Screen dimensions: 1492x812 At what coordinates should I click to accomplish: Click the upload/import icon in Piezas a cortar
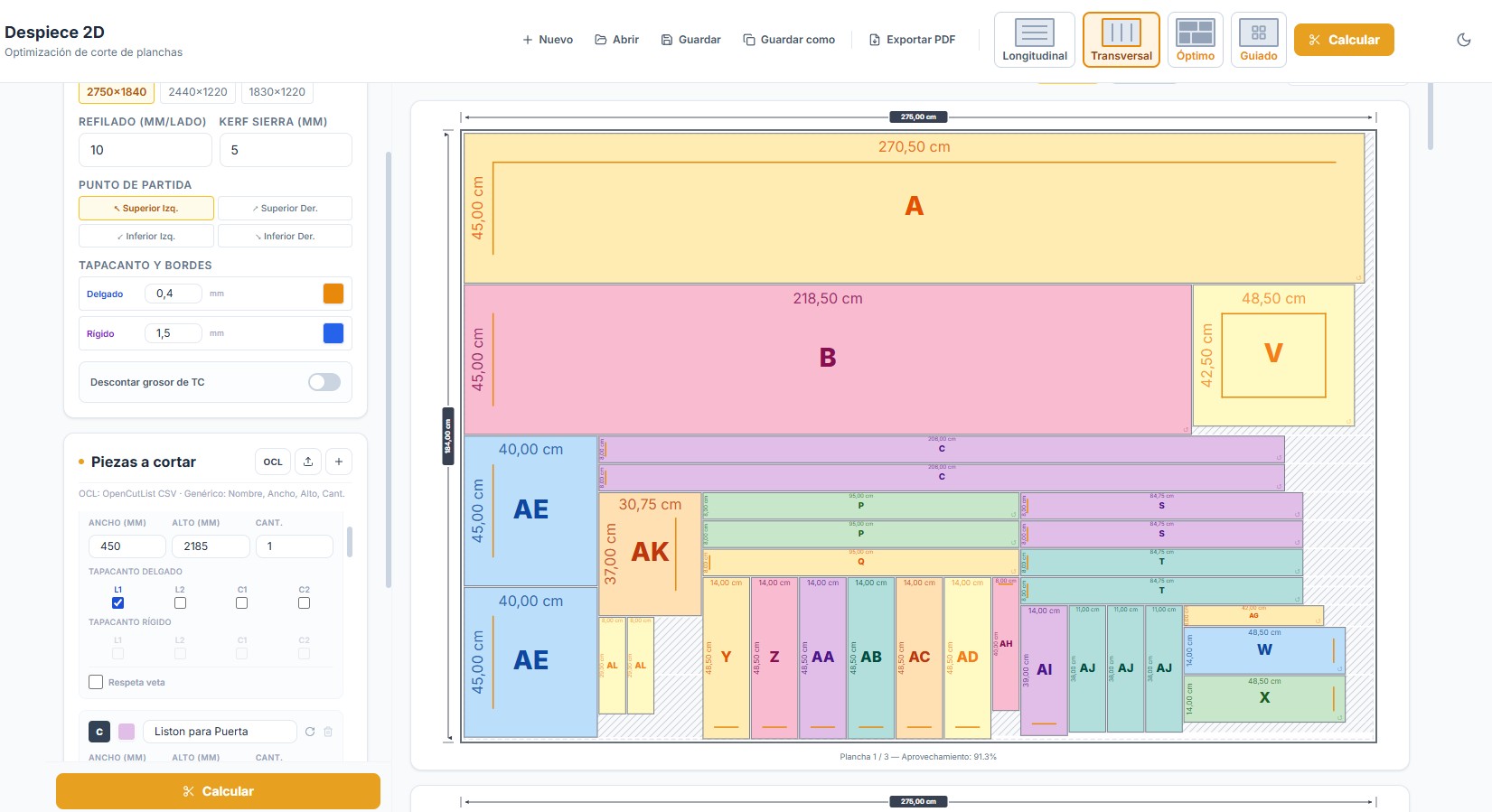tap(308, 462)
